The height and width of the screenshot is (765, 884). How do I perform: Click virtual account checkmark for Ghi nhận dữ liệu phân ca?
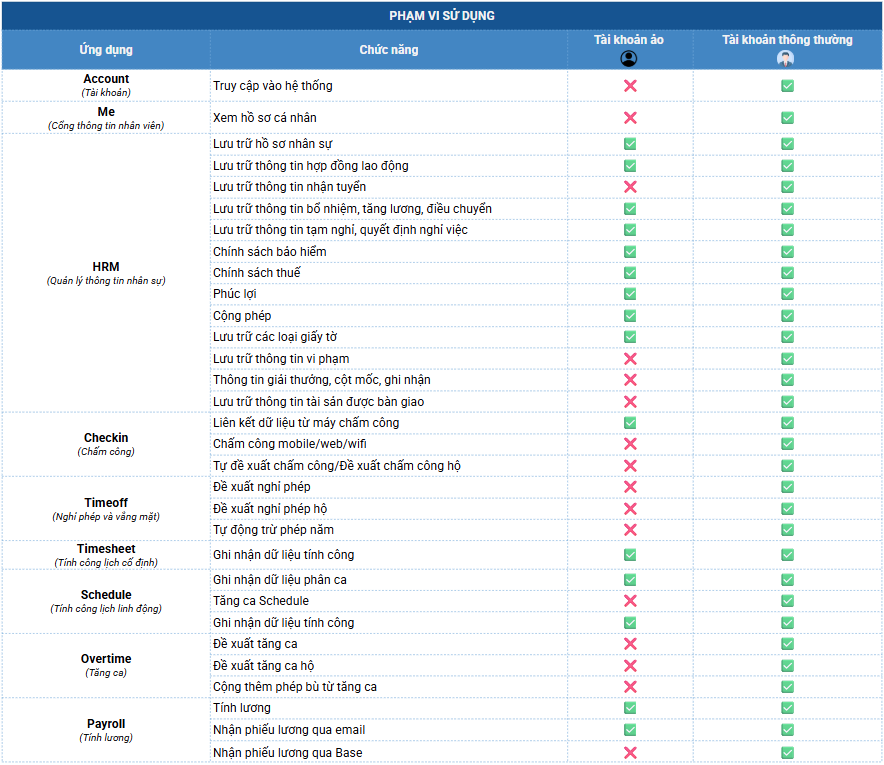pos(630,580)
